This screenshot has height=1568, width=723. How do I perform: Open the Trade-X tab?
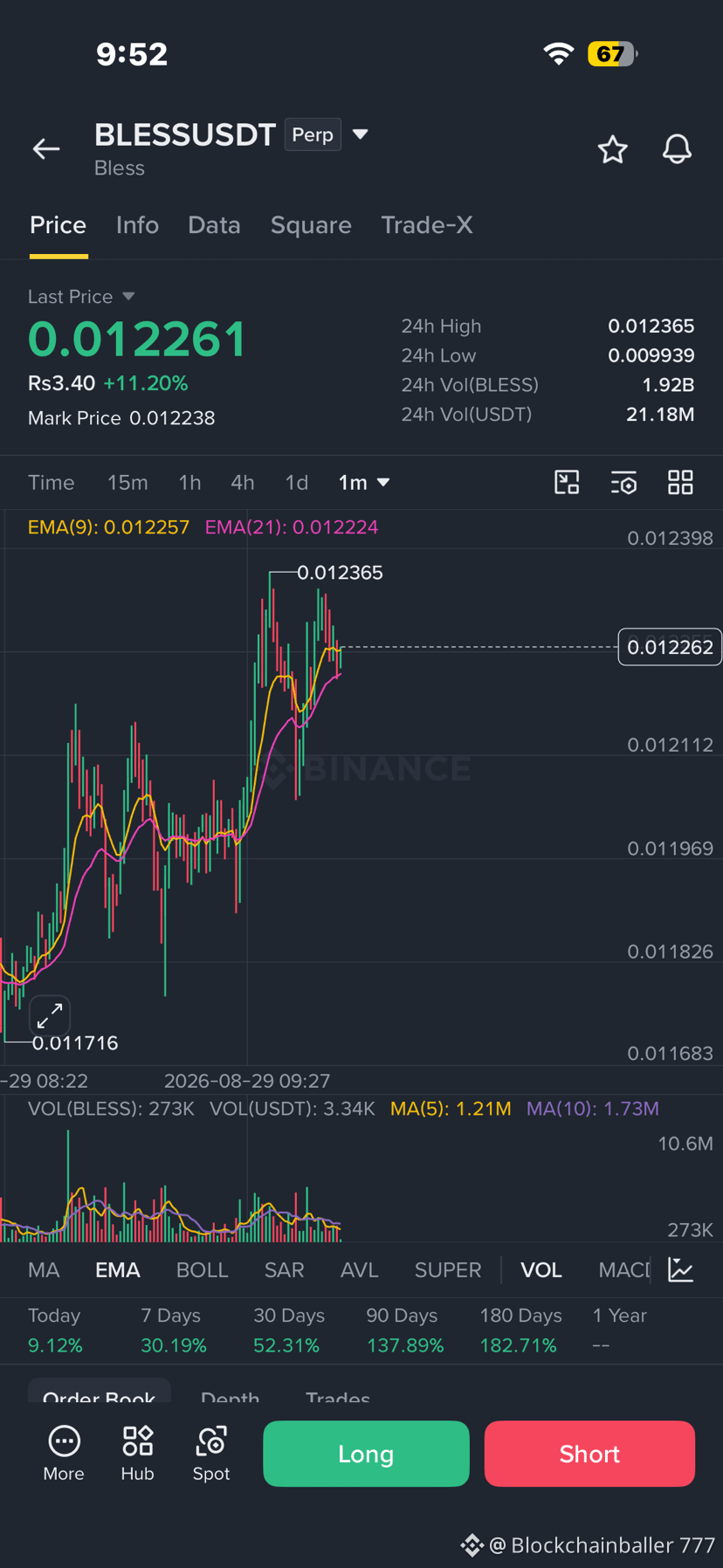[427, 225]
